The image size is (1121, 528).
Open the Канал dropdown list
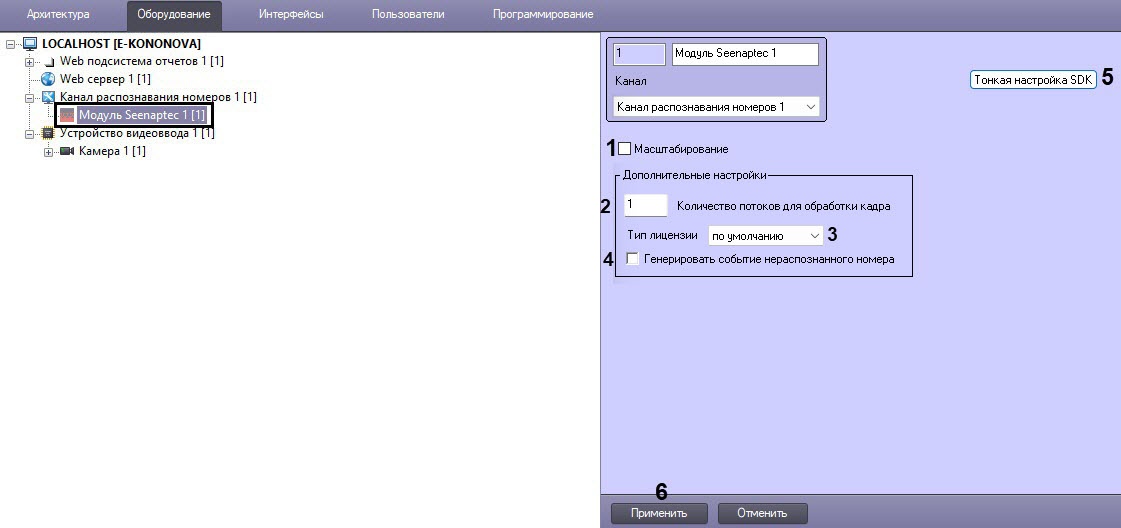tap(716, 106)
